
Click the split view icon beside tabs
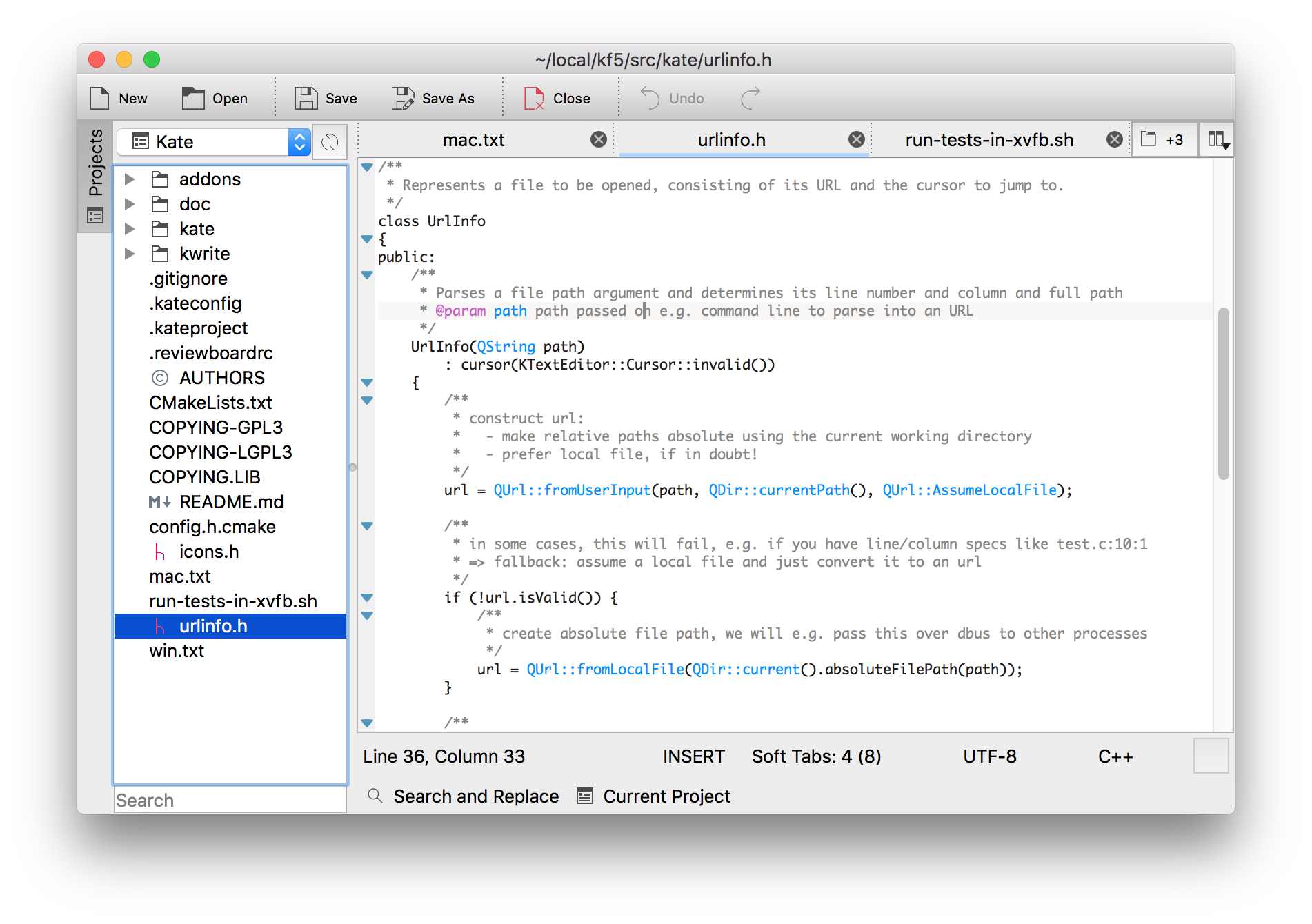click(1217, 140)
